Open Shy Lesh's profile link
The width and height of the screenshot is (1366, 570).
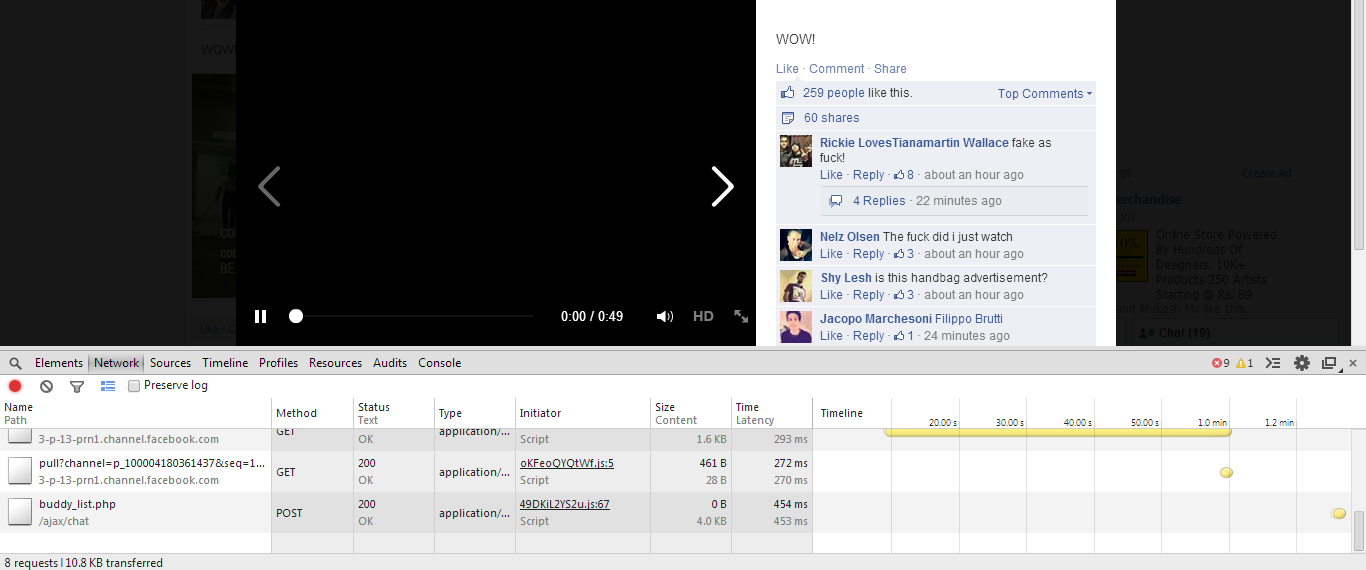846,278
